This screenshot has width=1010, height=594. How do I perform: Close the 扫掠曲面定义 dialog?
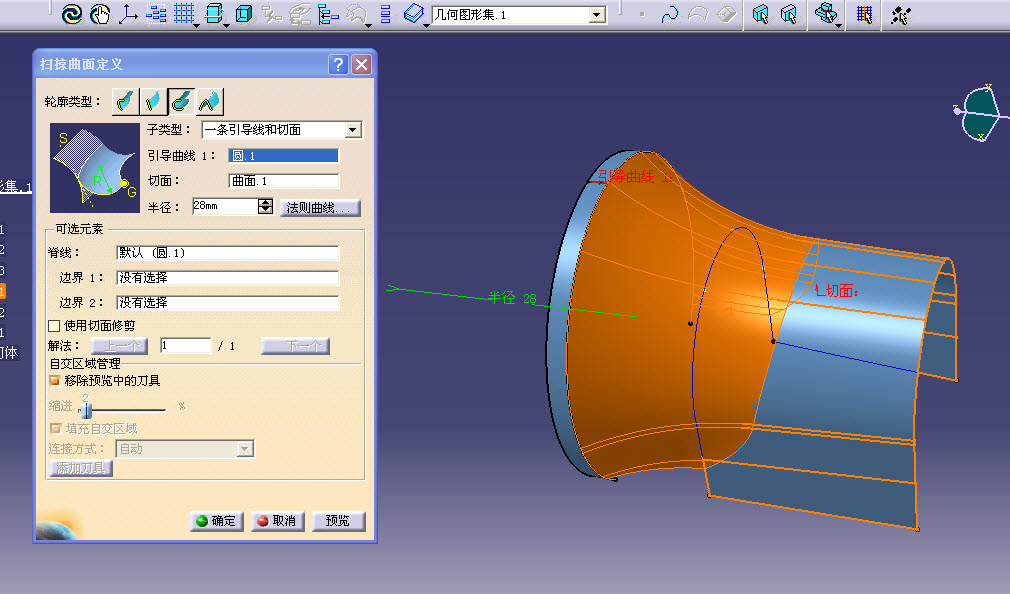[x=362, y=64]
